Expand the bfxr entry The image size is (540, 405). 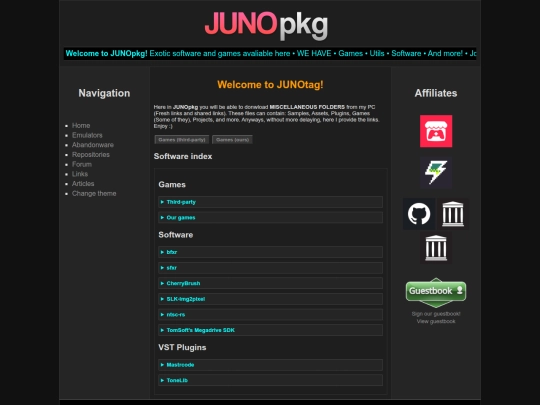click(270, 252)
